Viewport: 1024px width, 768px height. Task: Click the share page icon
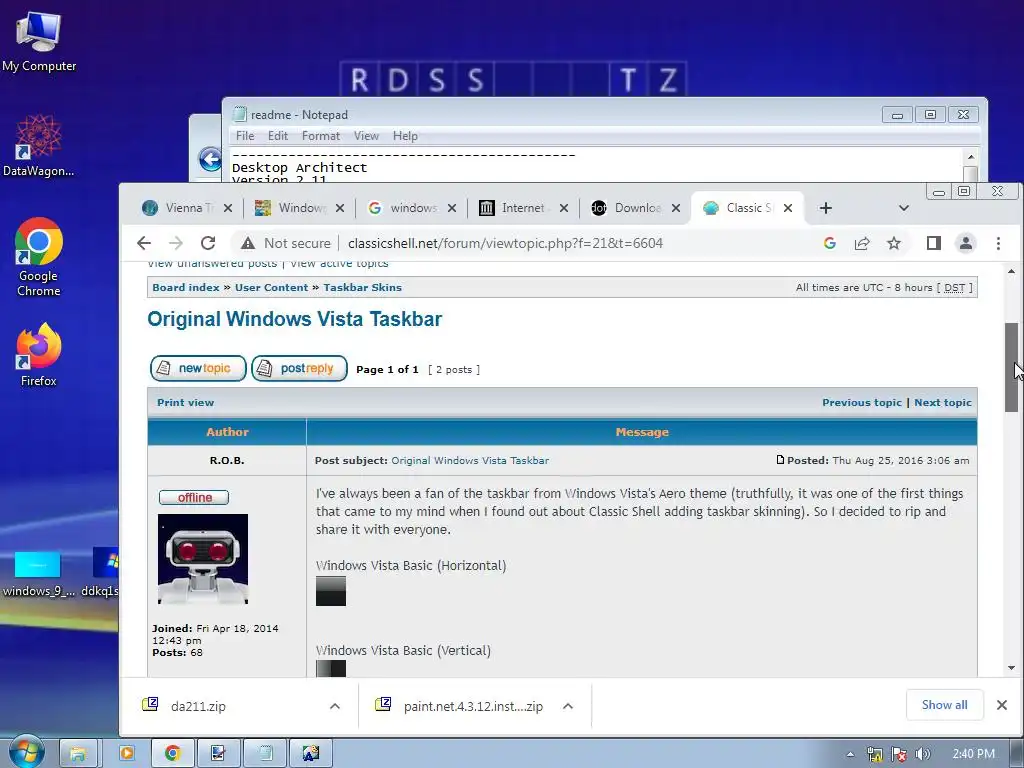[861, 243]
